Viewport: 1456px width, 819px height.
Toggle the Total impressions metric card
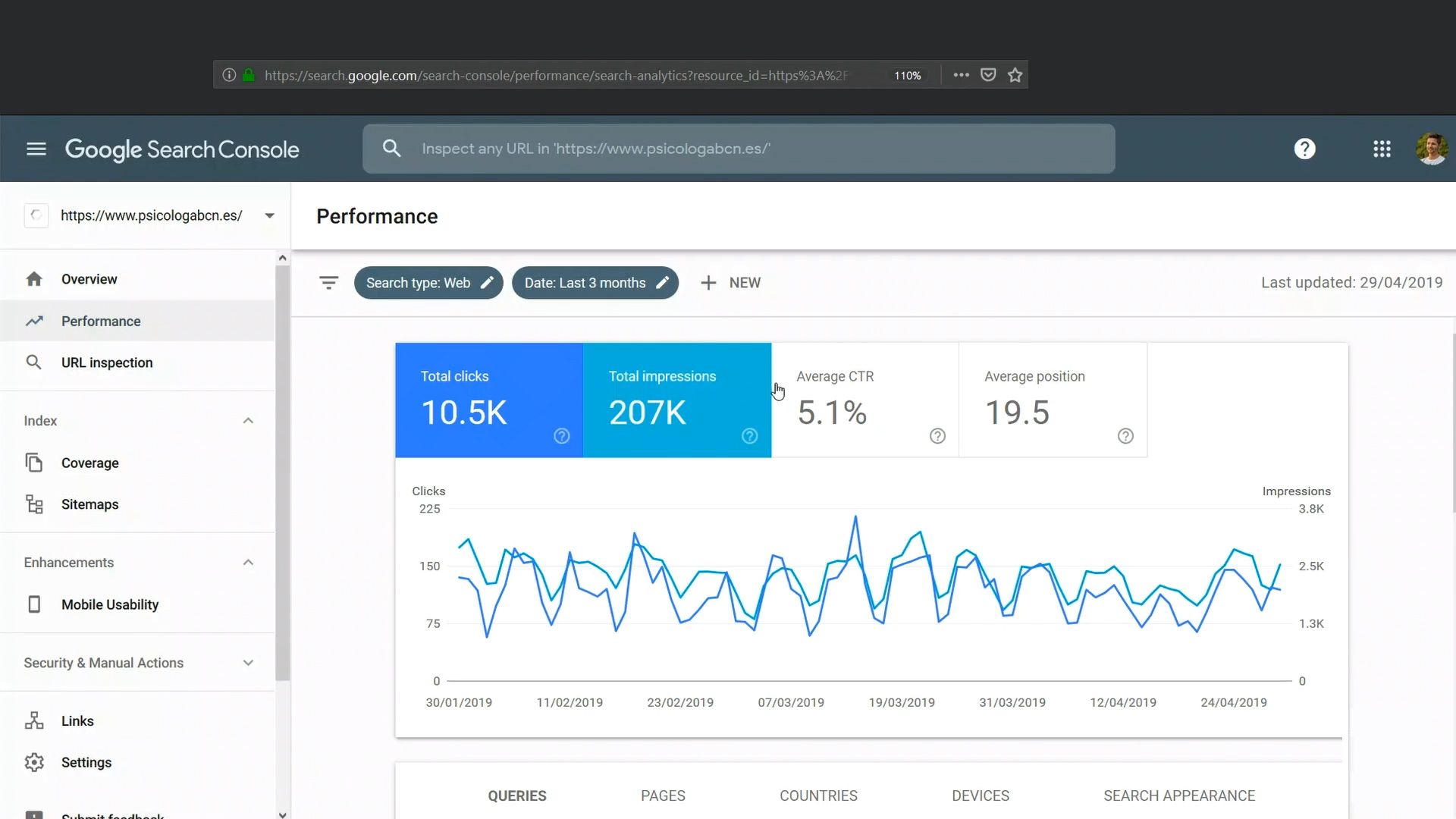677,400
